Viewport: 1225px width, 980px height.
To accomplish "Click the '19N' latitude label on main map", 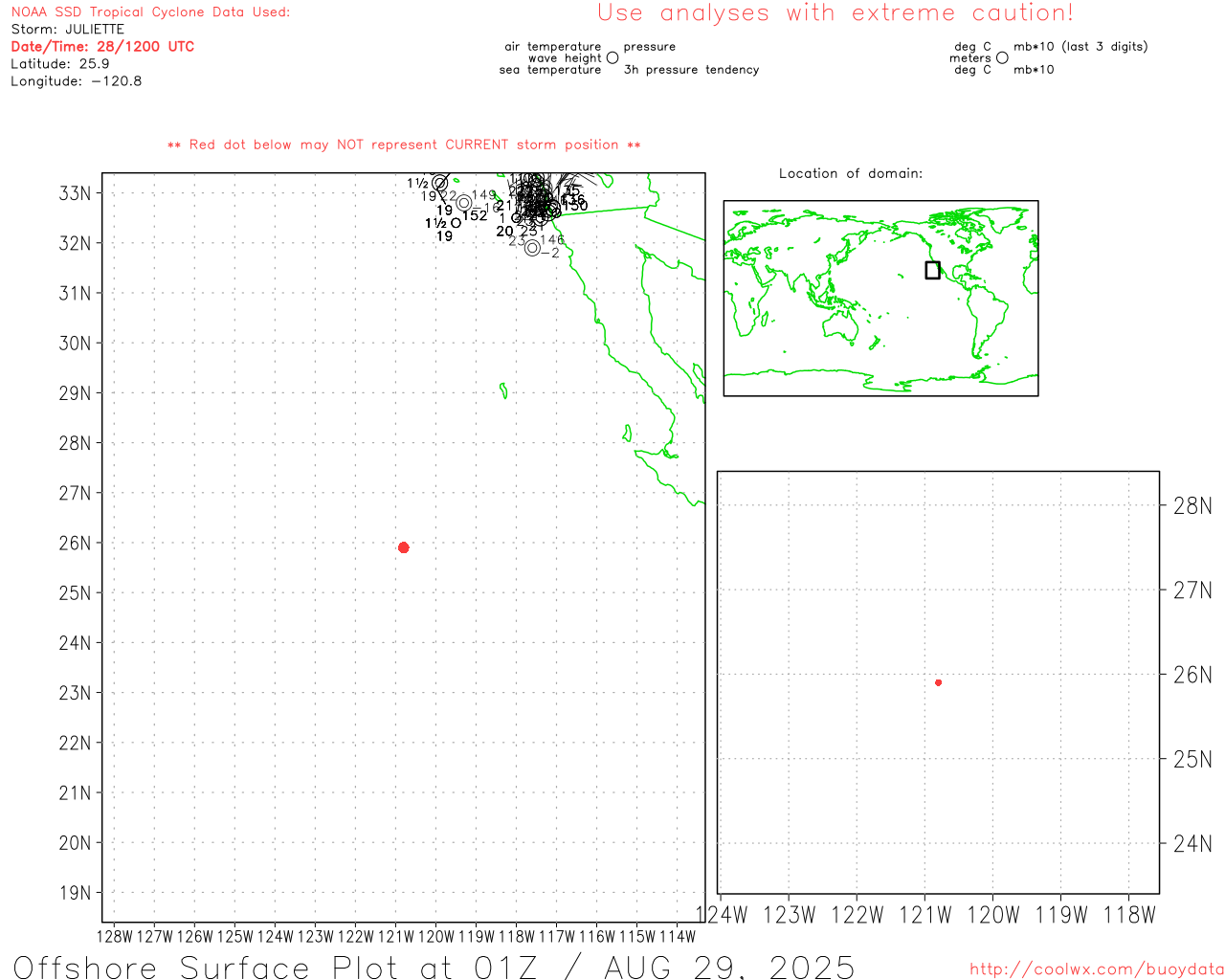I will pos(75,893).
